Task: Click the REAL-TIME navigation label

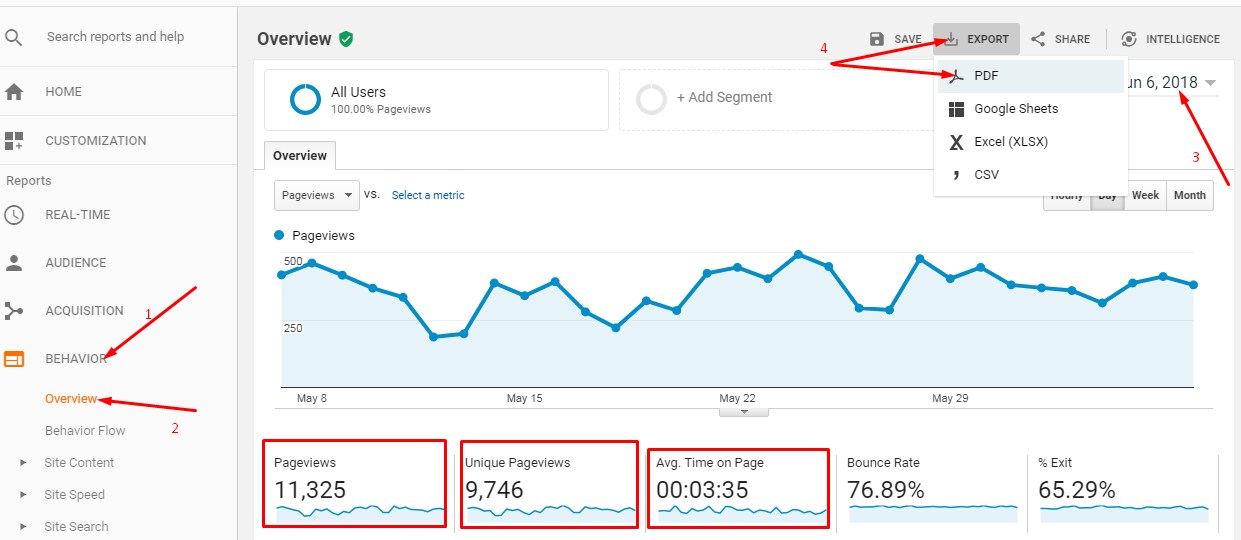Action: (78, 215)
